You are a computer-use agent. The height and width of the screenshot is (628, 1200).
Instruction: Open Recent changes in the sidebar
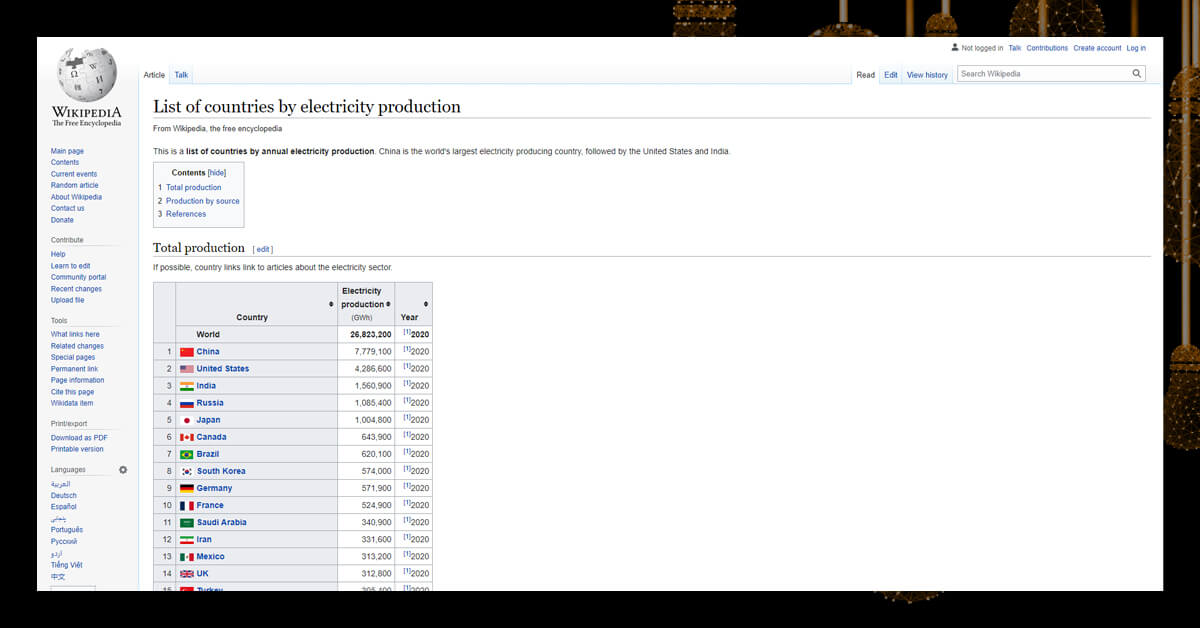pyautogui.click(x=76, y=289)
